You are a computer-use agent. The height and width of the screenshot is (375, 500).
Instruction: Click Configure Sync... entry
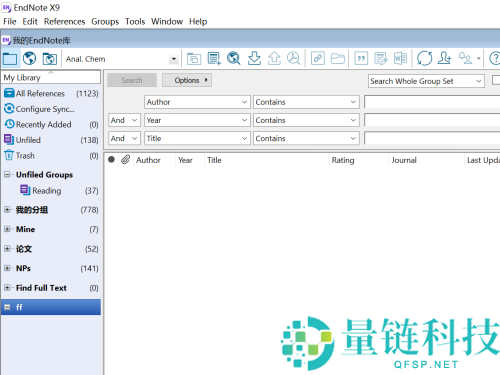pos(51,109)
